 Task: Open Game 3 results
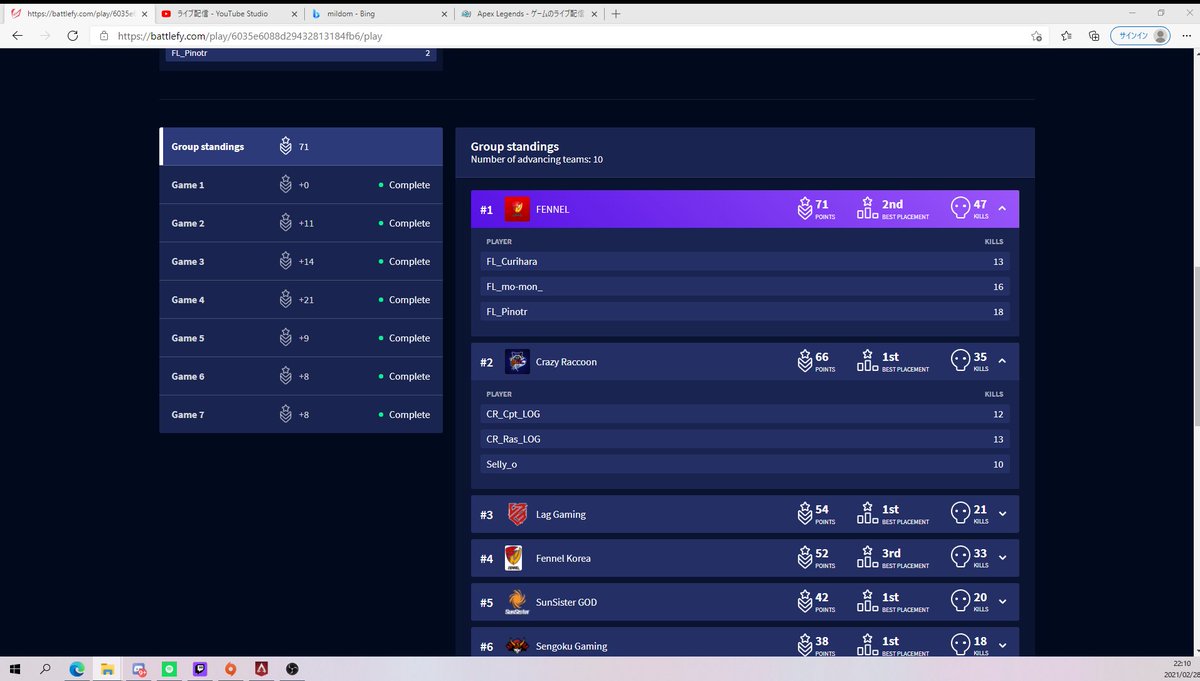301,261
